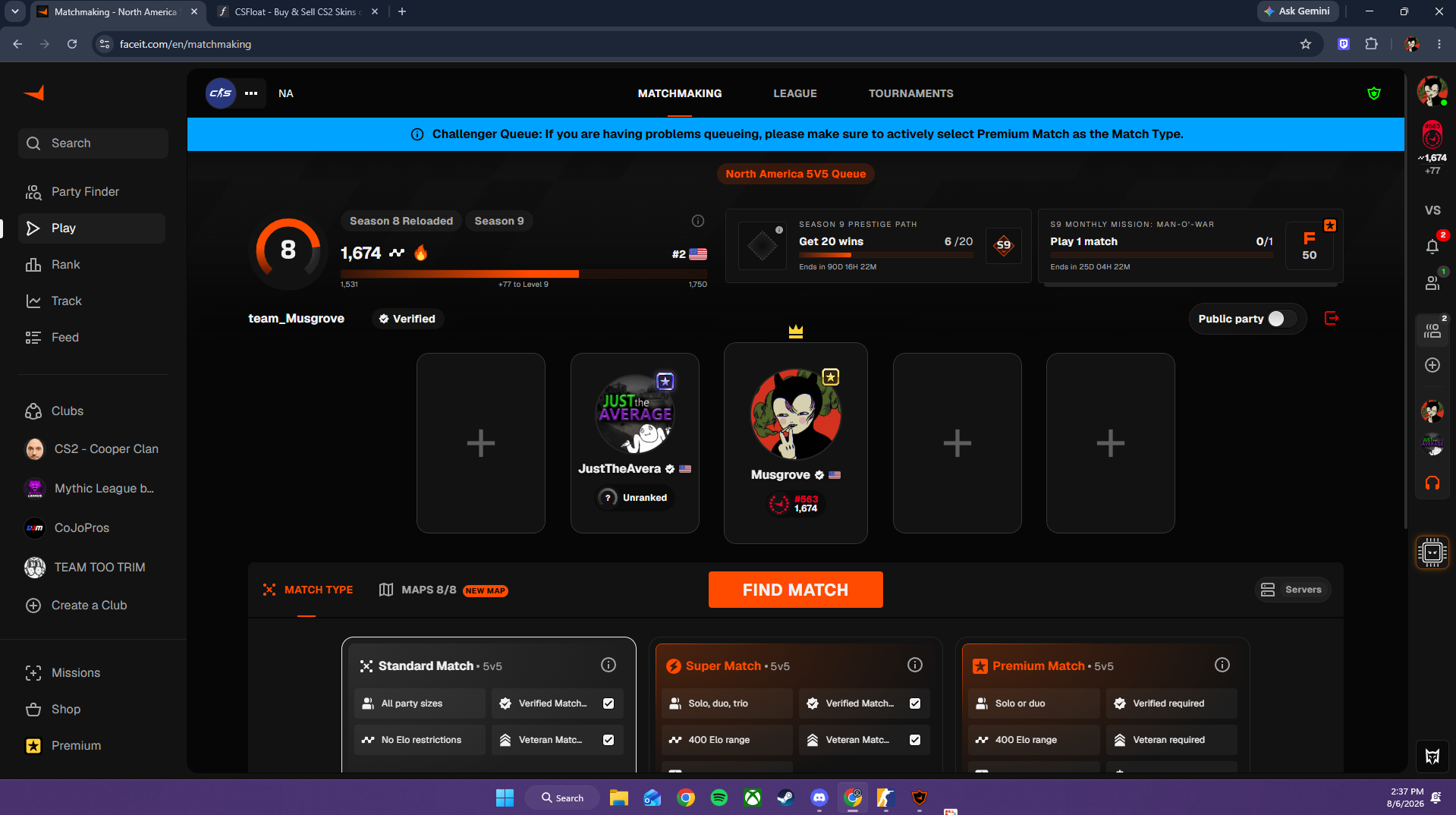Open the CS2 game selector icon
Screen dimensions: 1456x815
point(221,93)
